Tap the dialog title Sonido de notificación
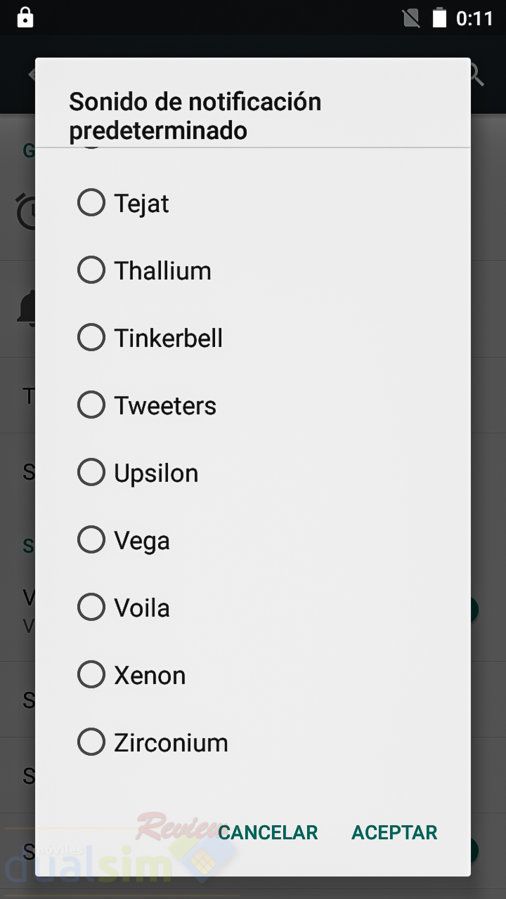Viewport: 506px width, 899px height. (x=195, y=102)
